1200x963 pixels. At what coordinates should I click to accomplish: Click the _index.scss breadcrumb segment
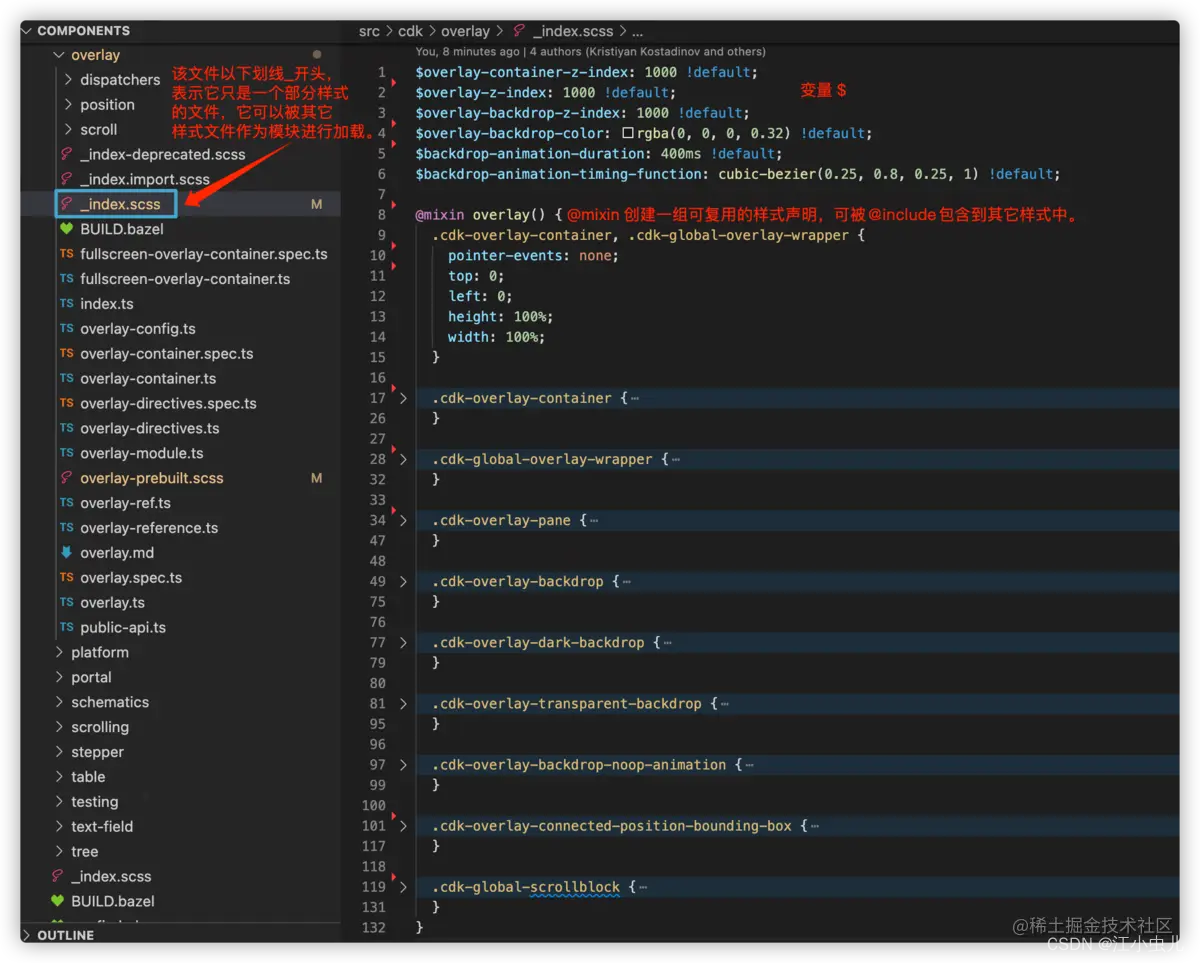click(573, 31)
